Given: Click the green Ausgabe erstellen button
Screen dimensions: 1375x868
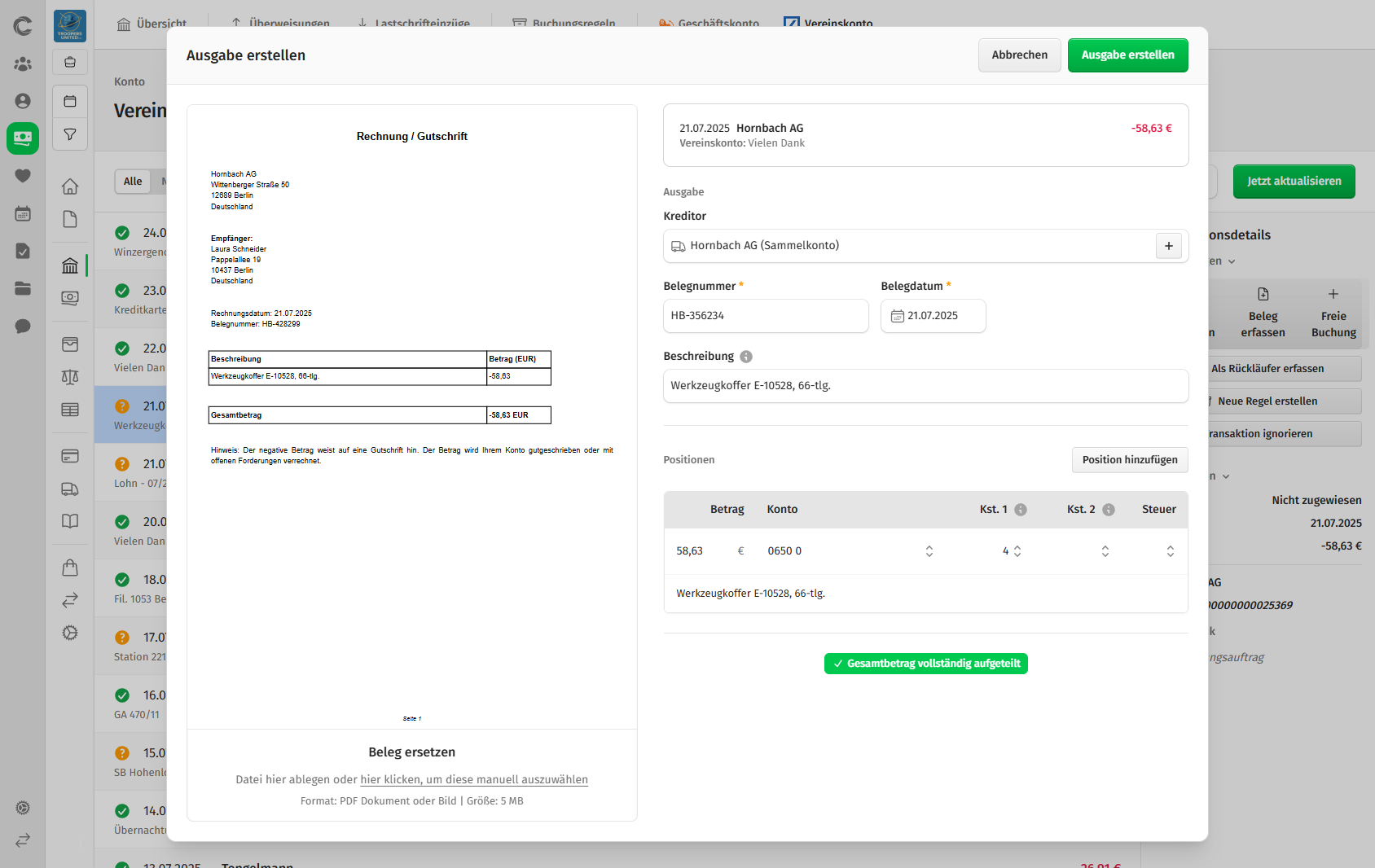Looking at the screenshot, I should (1128, 55).
